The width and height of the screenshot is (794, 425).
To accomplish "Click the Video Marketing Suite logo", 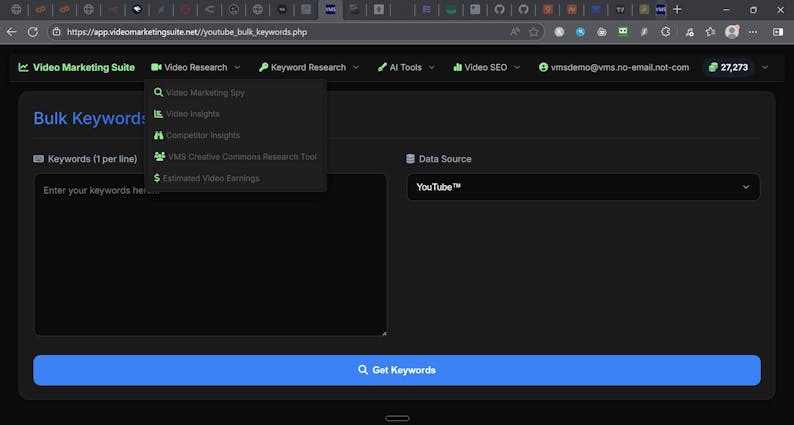I will (x=76, y=67).
